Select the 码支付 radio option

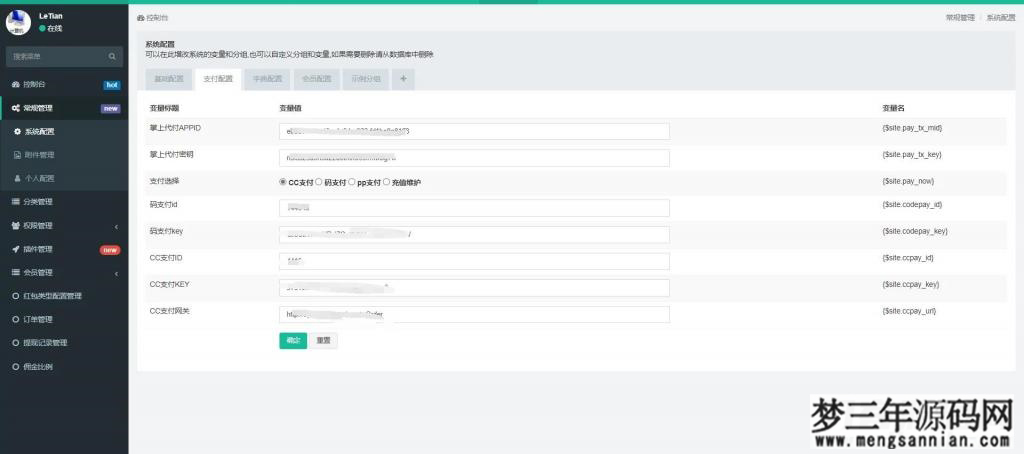coord(318,182)
